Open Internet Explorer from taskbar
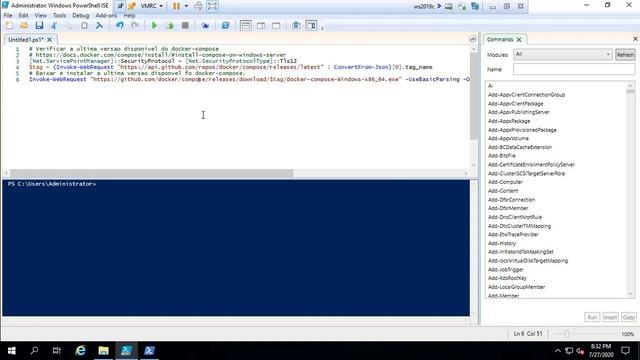 click(80, 351)
